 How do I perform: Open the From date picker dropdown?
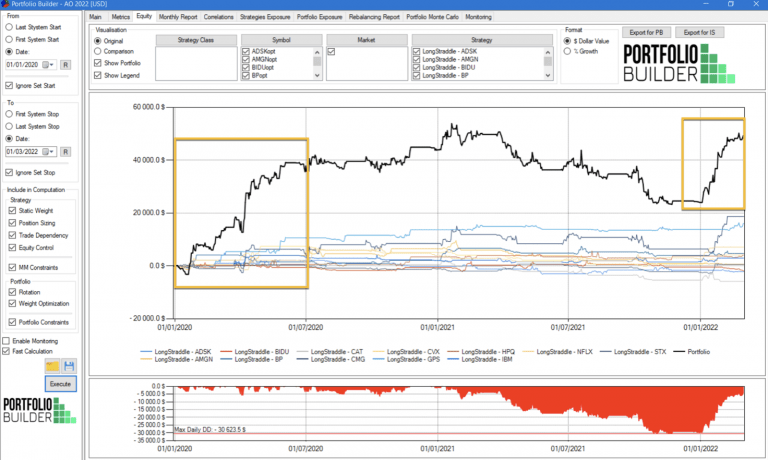coord(47,64)
